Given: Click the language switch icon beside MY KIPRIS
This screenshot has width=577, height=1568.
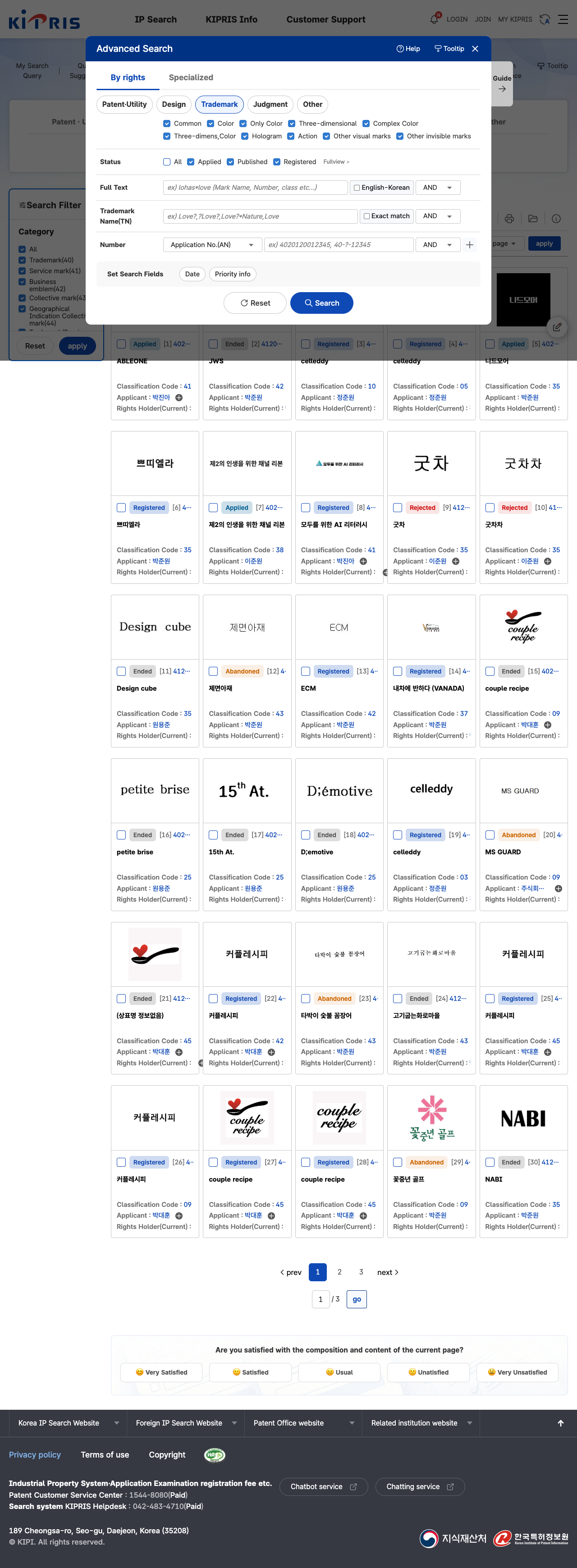Looking at the screenshot, I should [x=545, y=19].
